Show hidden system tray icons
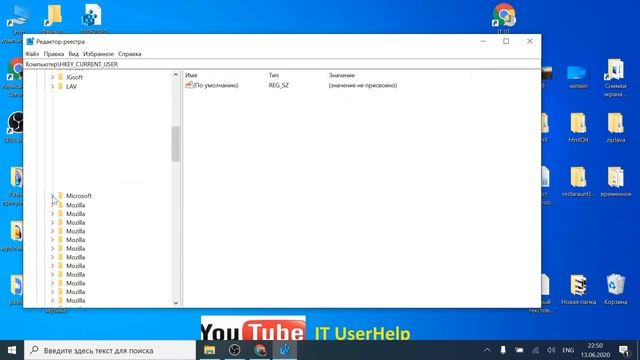This screenshot has width=640, height=360. pos(487,350)
